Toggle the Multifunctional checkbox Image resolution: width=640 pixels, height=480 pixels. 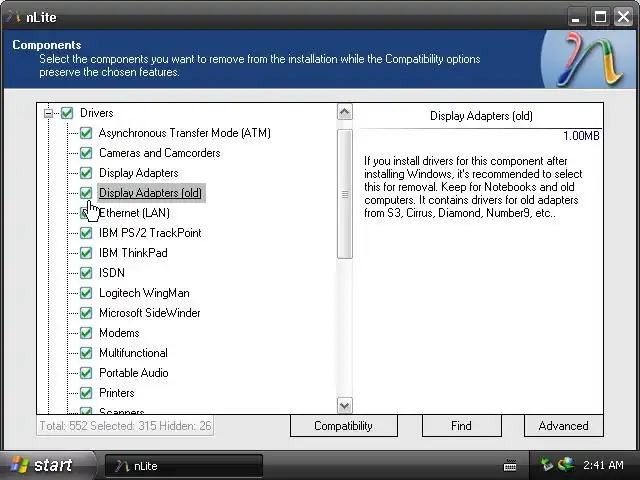tap(86, 353)
